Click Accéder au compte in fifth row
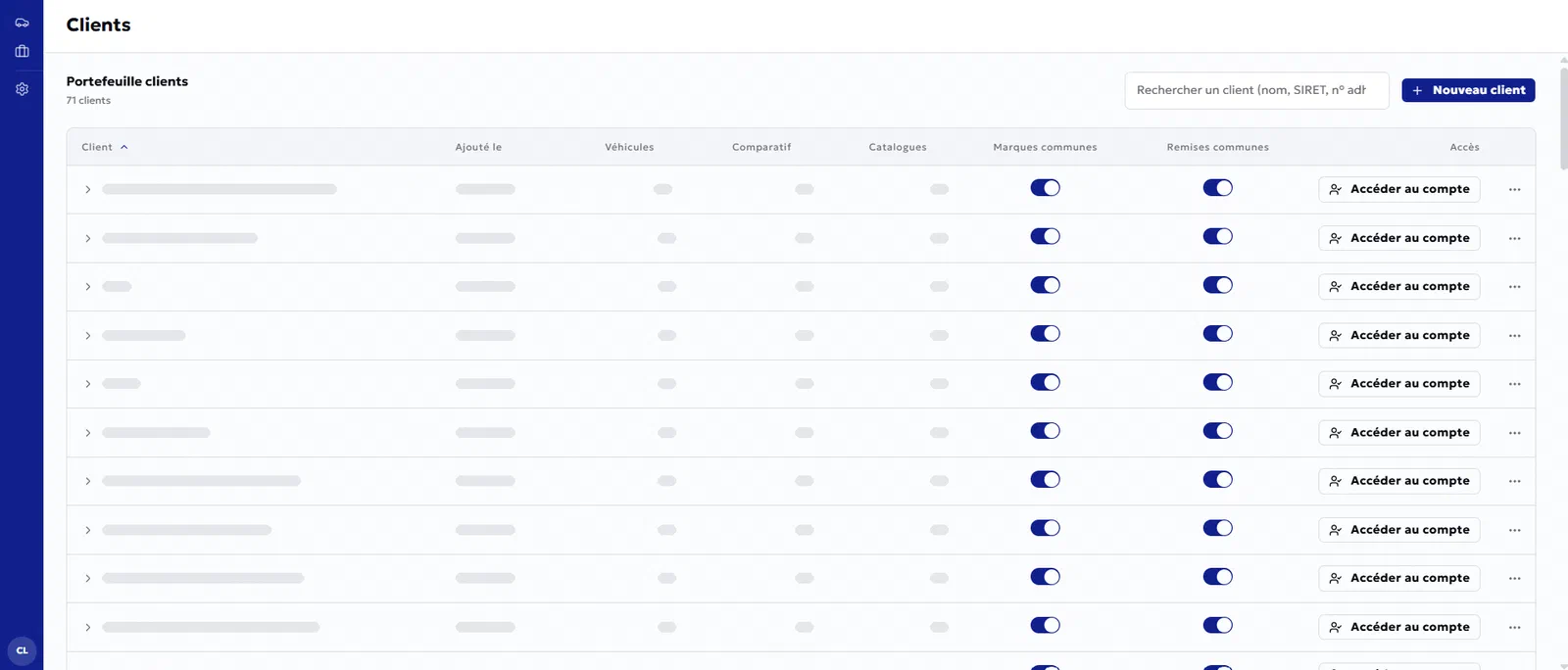Screen dimensions: 1568x670 pos(1398,383)
